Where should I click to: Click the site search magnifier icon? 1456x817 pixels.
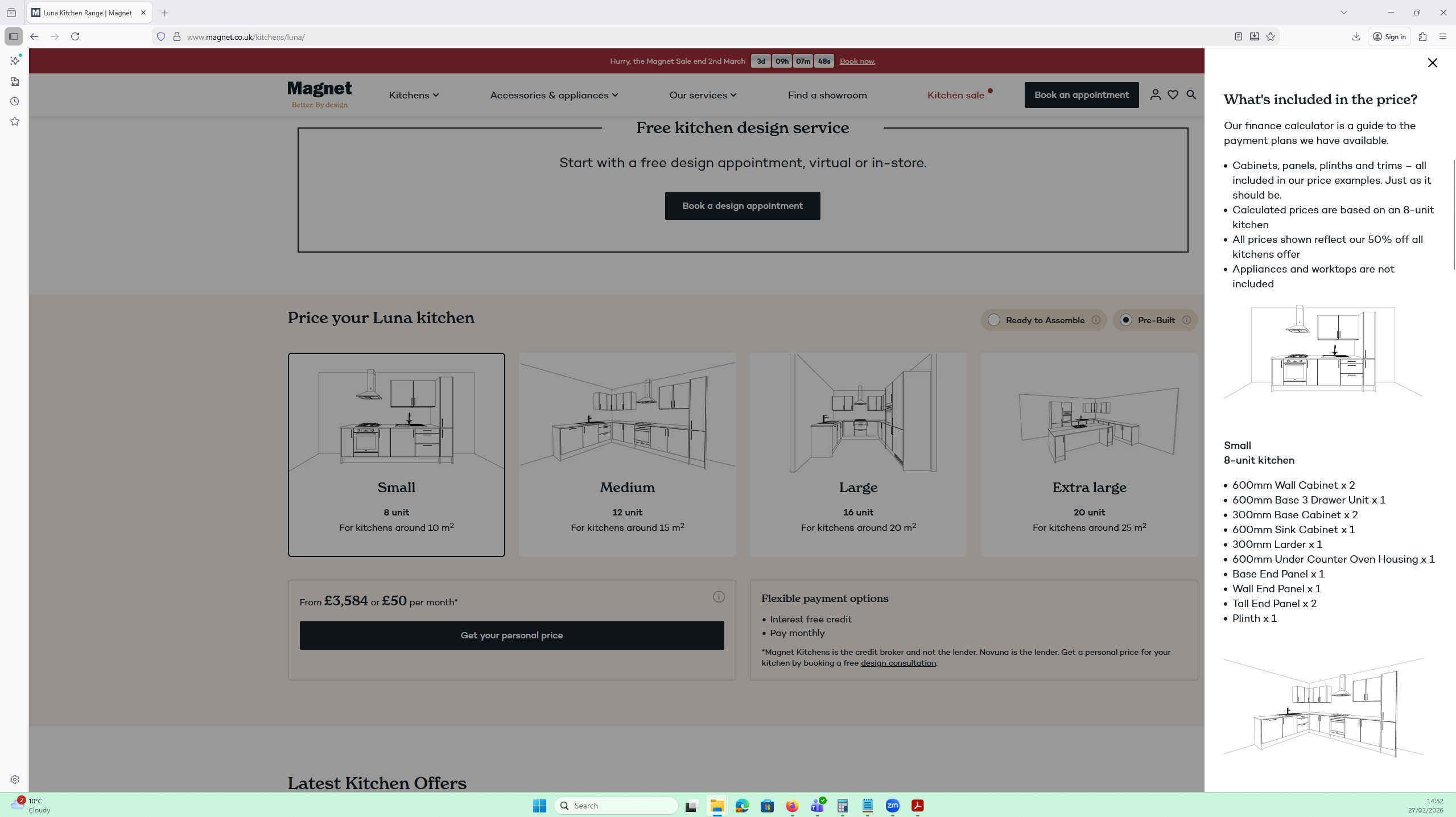(x=1191, y=95)
